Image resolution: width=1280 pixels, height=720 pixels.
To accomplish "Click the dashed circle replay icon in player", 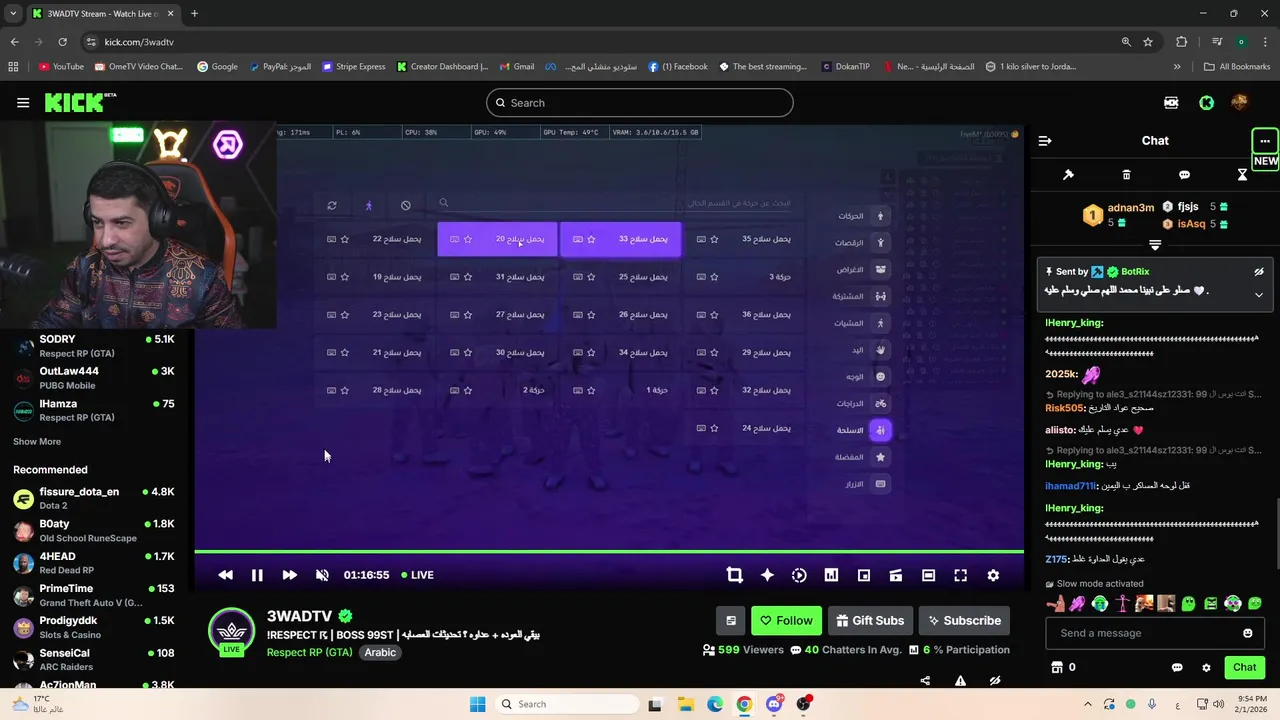I will click(x=799, y=575).
